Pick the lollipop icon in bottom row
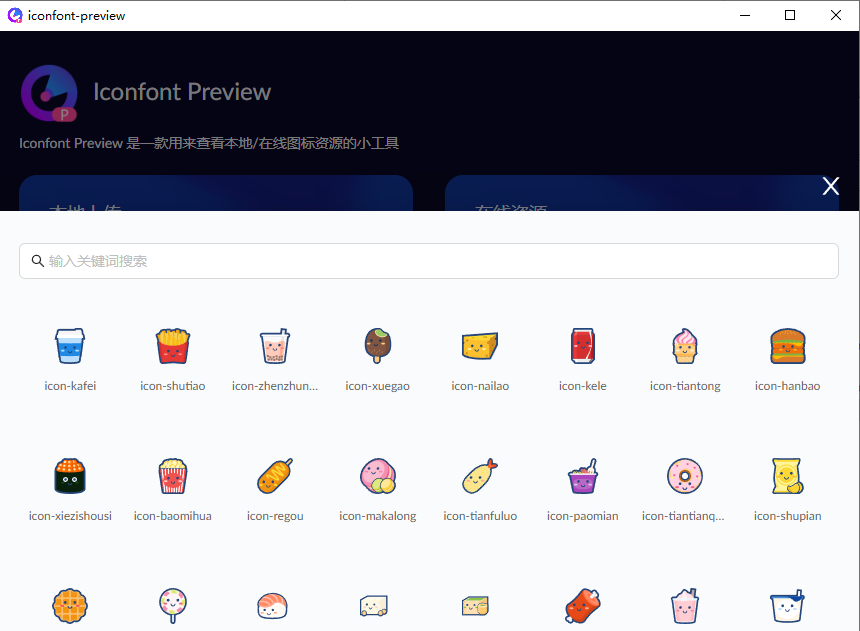 coord(173,606)
